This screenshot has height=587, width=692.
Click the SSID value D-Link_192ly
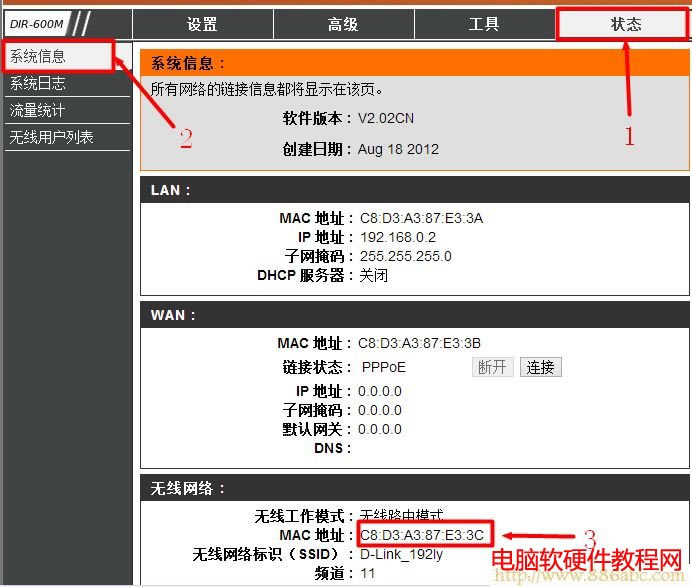(x=402, y=554)
